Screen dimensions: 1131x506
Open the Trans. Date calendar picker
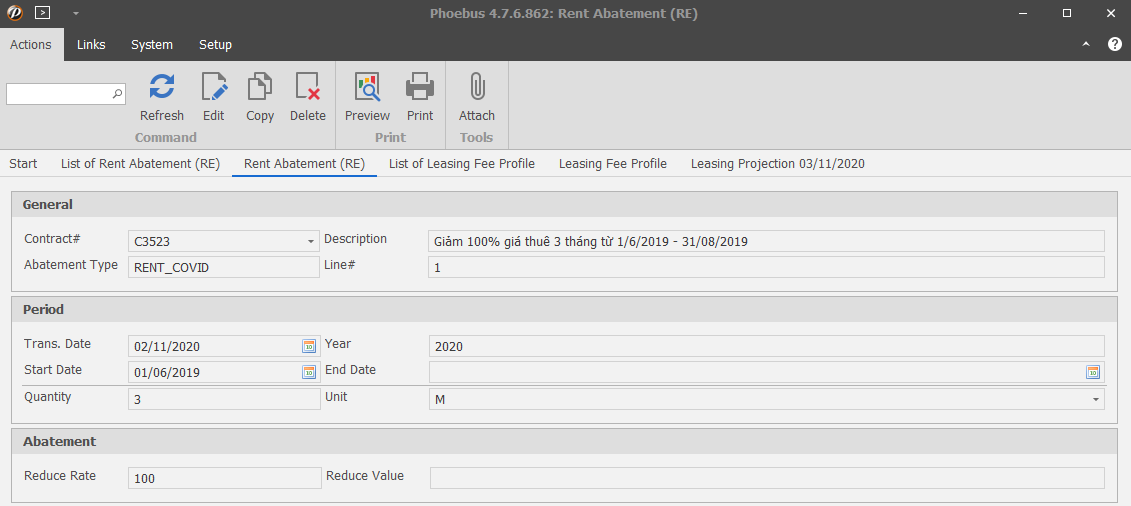[309, 346]
